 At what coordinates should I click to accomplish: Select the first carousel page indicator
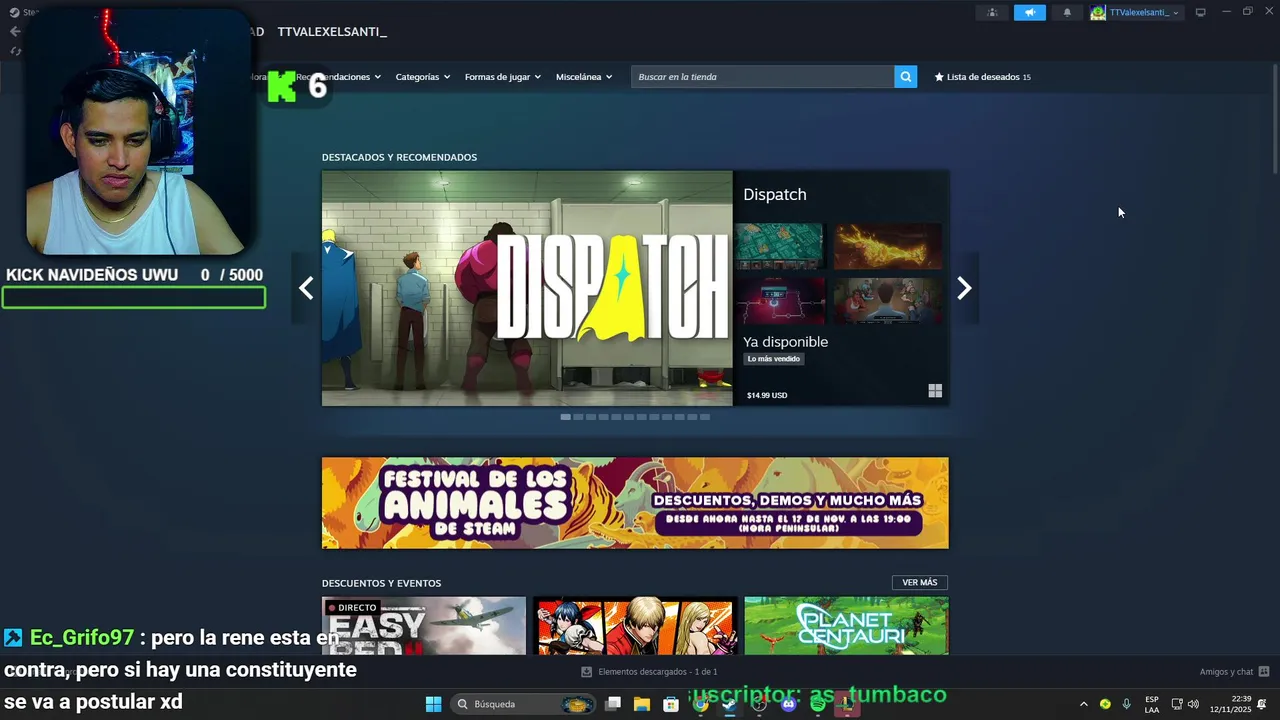pyautogui.click(x=565, y=417)
